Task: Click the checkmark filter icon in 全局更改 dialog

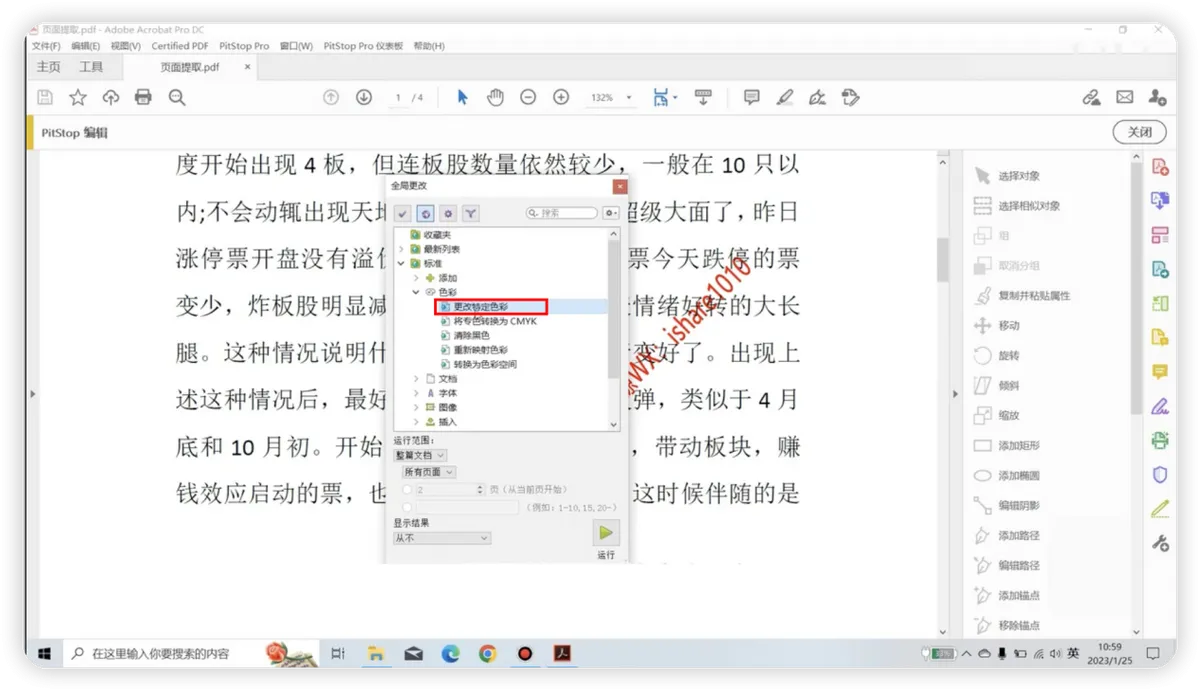Action: pos(402,213)
